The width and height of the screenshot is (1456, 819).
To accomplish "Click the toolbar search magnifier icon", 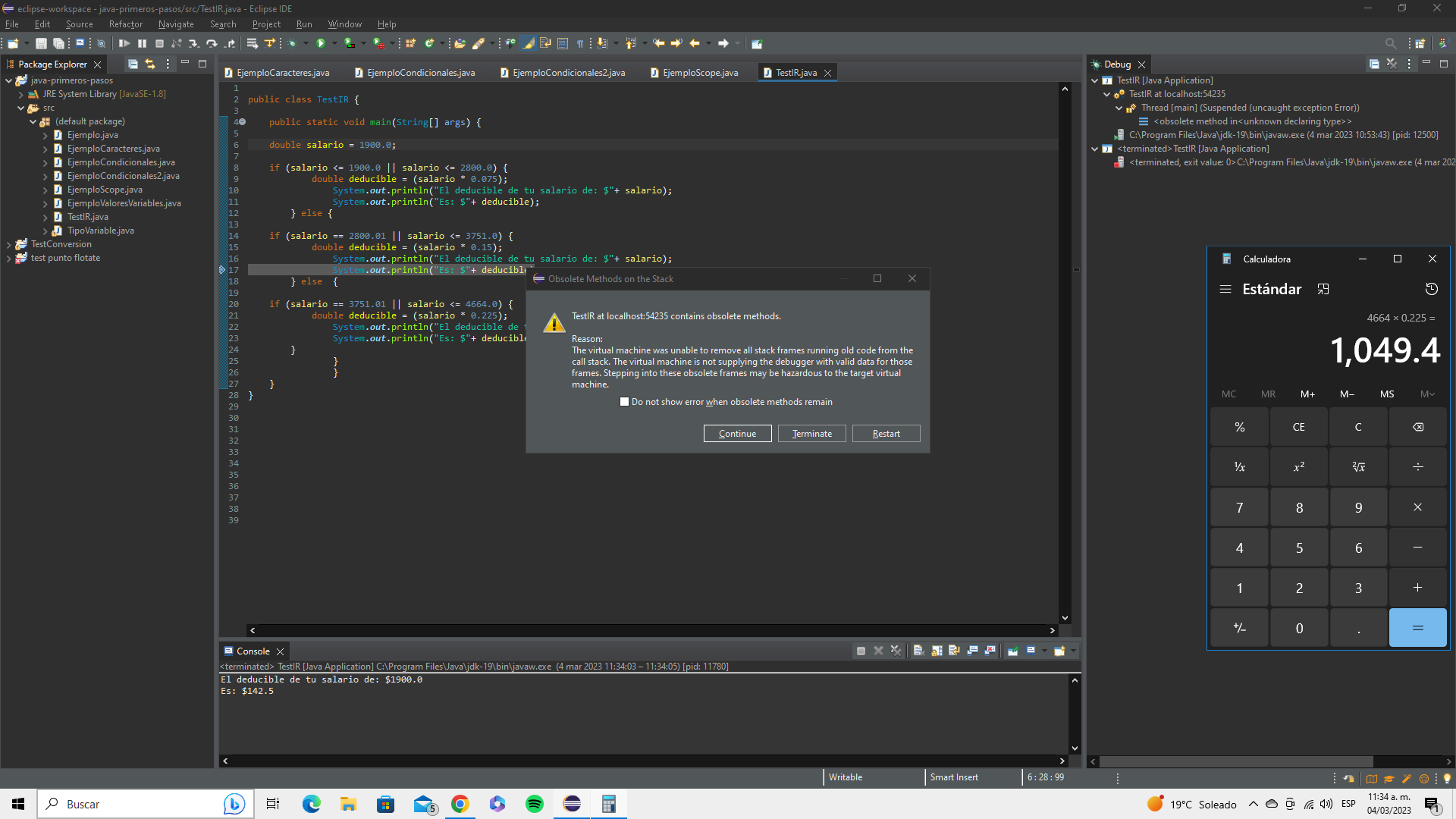I will pyautogui.click(x=1390, y=43).
